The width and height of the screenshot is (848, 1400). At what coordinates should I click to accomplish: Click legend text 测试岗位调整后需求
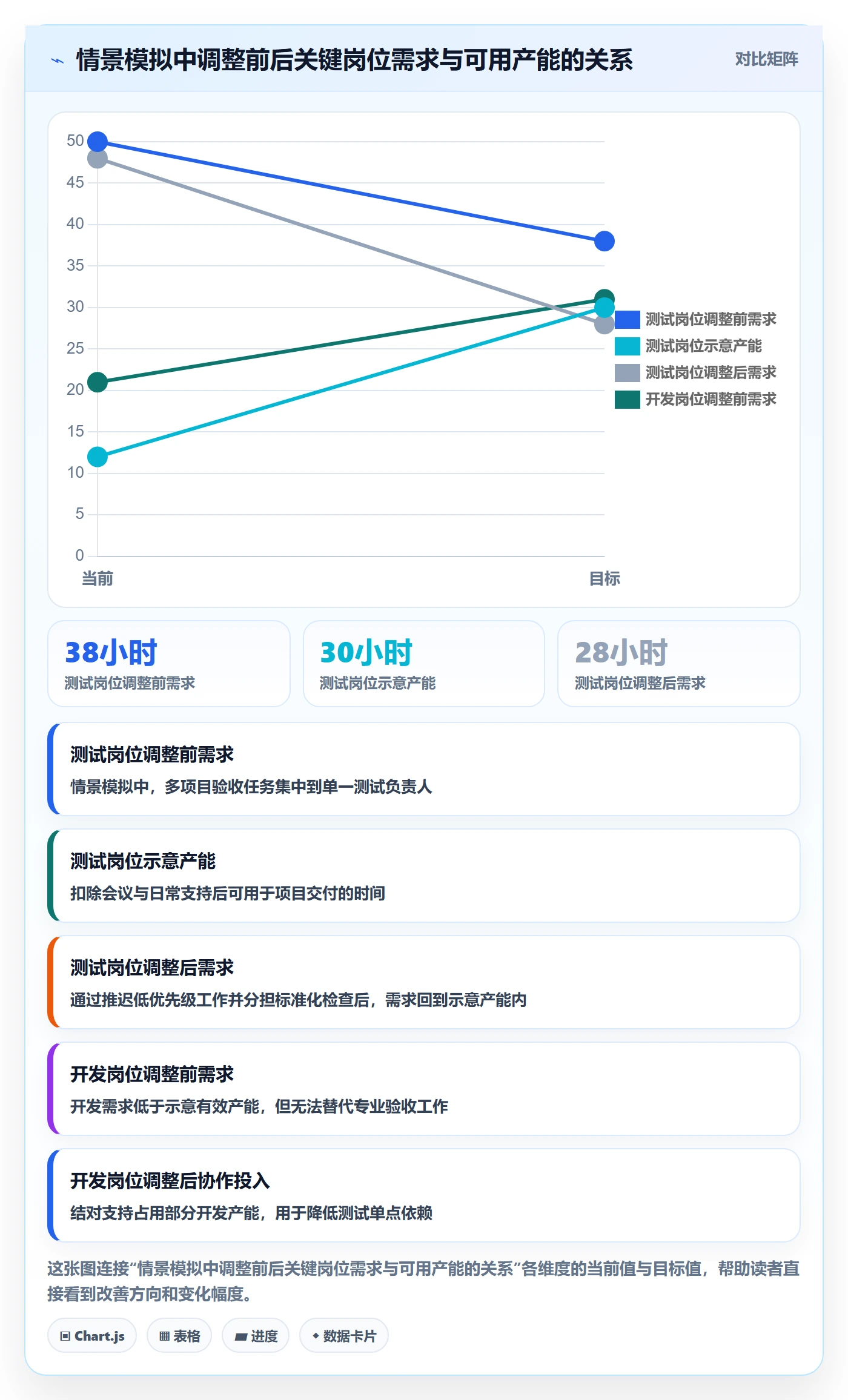tap(711, 372)
